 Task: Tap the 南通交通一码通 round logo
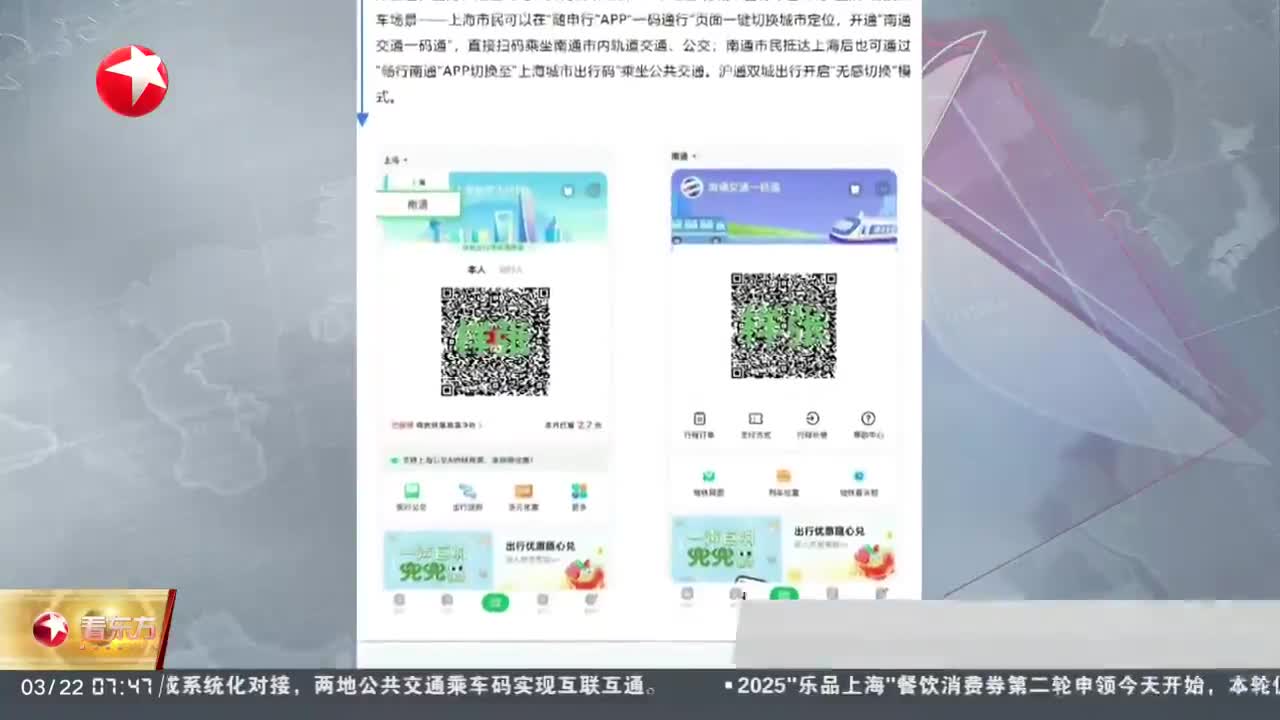pos(693,187)
